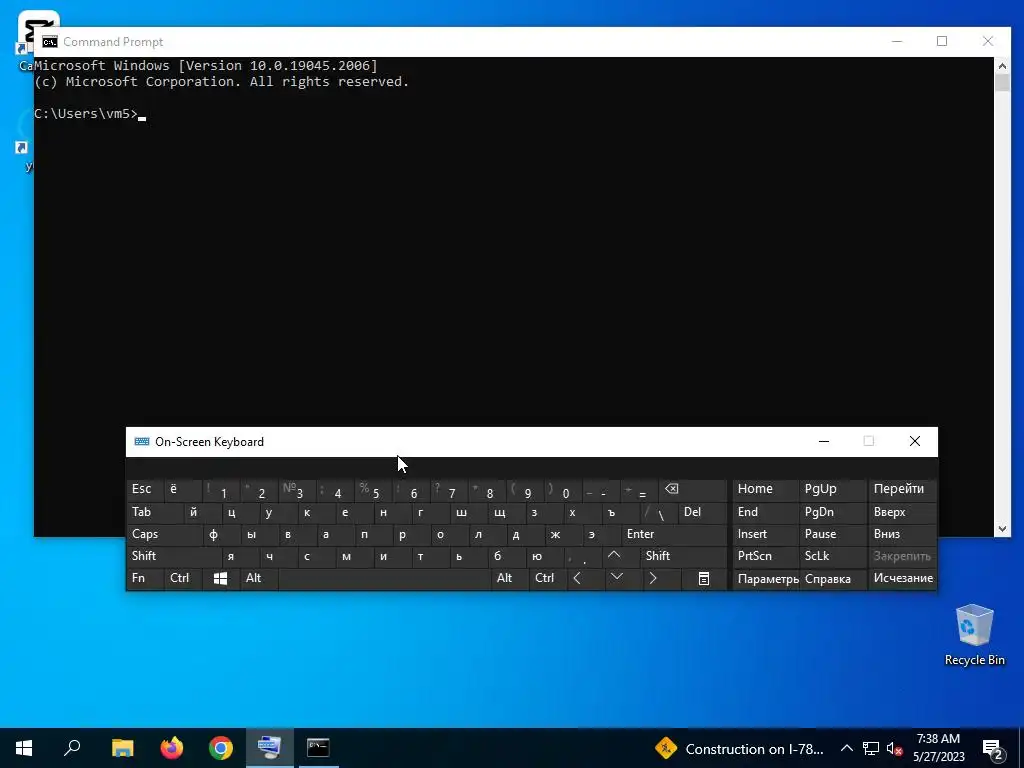Click the Del key
1024x768 pixels.
[702, 512]
